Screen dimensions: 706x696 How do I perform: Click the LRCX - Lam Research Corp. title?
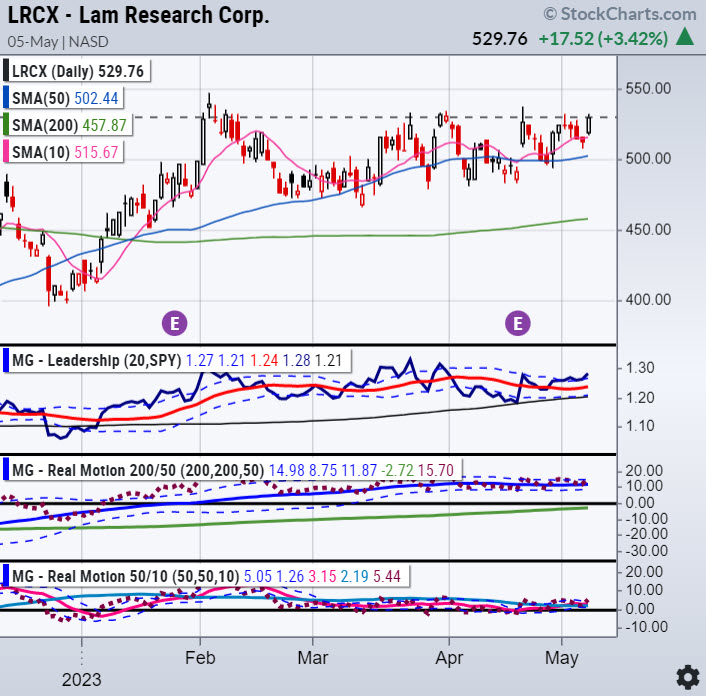tap(135, 17)
